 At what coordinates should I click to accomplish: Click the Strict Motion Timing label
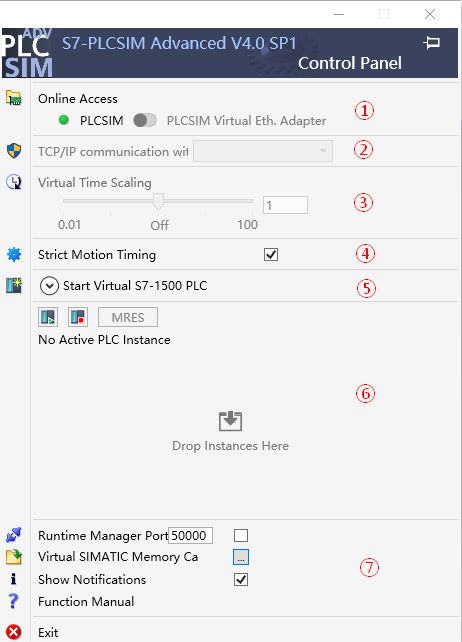97,255
